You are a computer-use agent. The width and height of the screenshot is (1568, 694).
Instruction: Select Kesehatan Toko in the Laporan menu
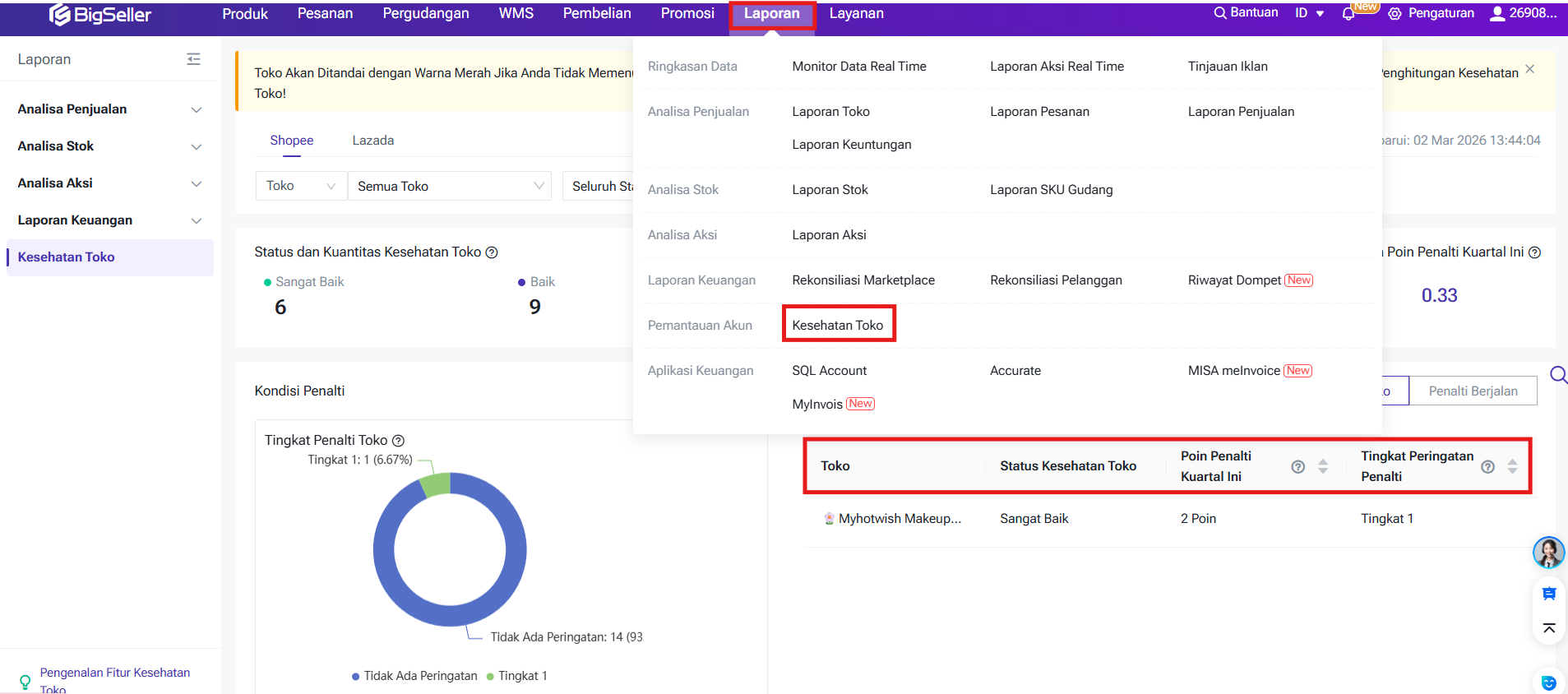(x=837, y=325)
